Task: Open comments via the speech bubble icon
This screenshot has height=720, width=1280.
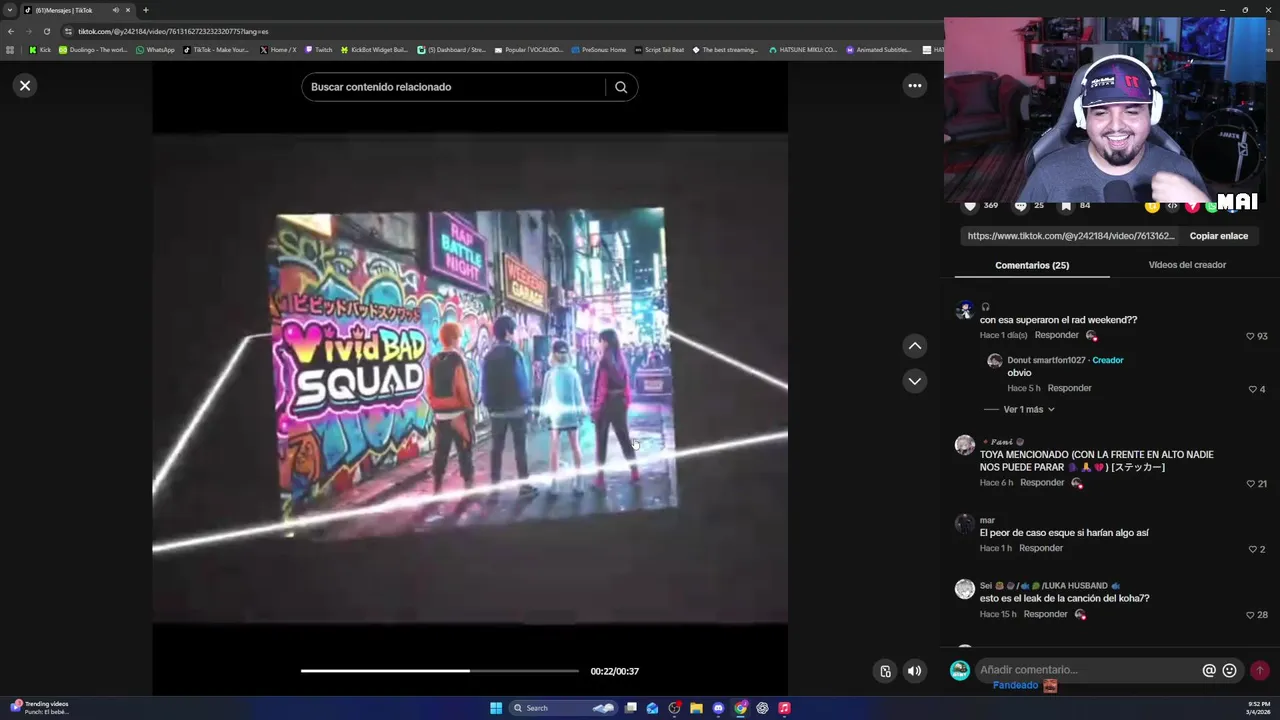Action: point(1020,206)
